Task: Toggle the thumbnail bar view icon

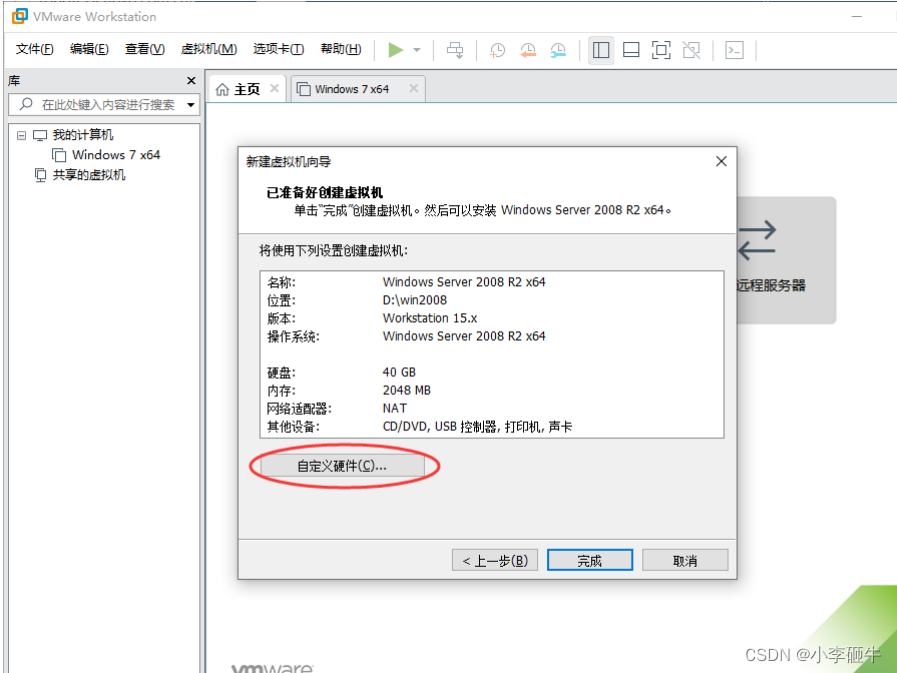Action: (x=631, y=50)
